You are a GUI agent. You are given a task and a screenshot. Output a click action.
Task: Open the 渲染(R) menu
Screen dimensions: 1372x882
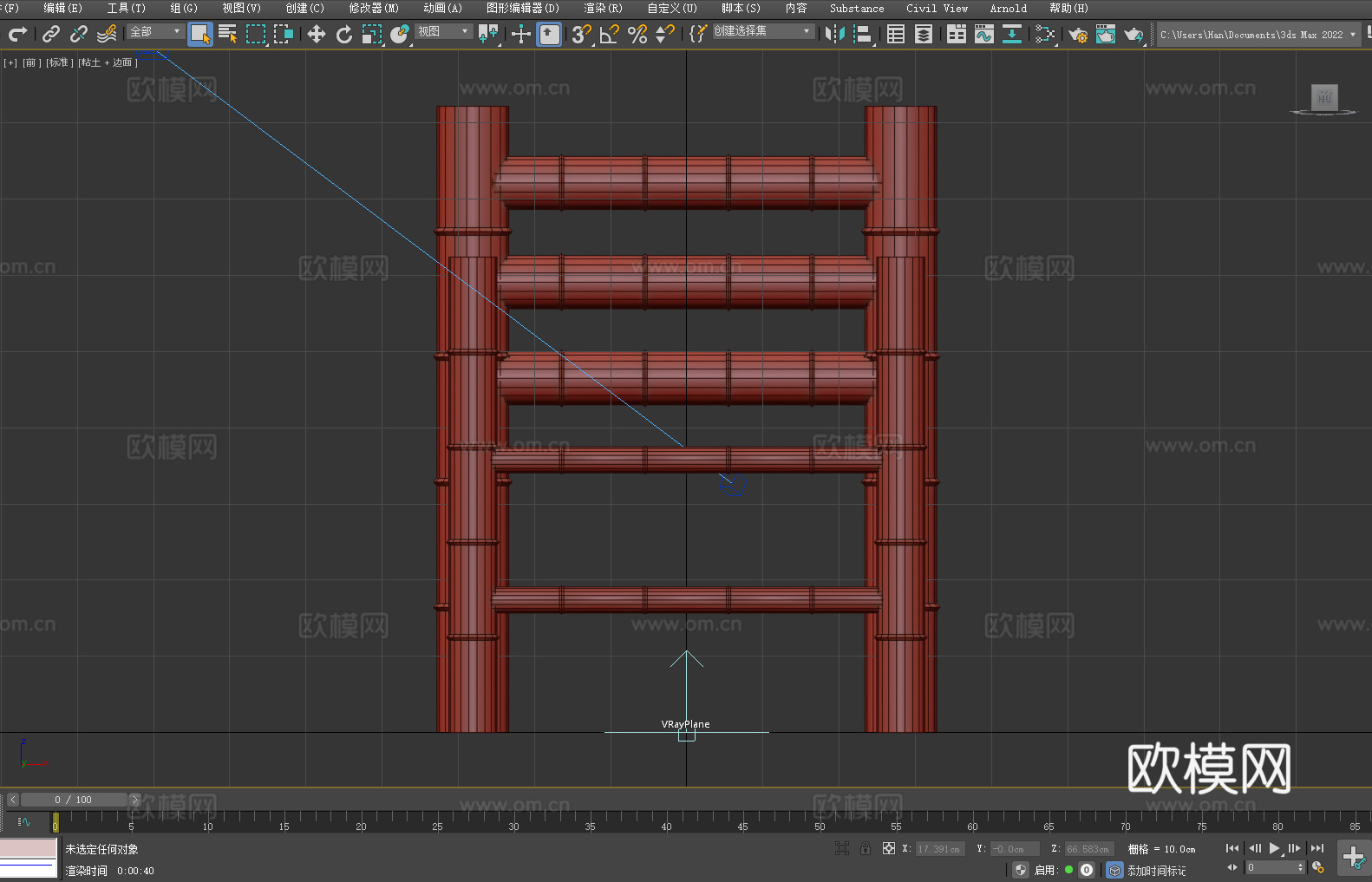pyautogui.click(x=603, y=8)
